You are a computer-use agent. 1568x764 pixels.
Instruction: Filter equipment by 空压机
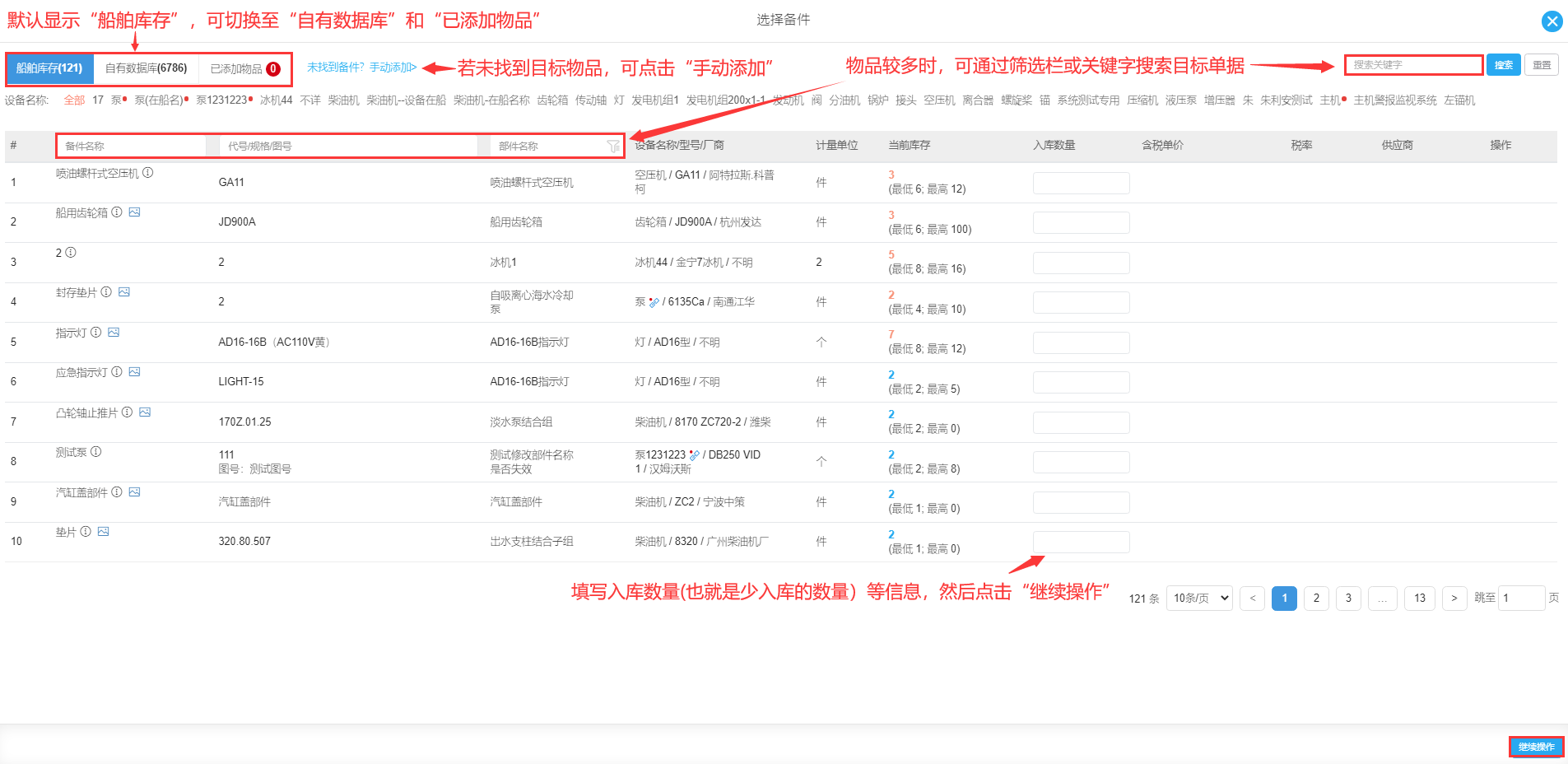[939, 100]
